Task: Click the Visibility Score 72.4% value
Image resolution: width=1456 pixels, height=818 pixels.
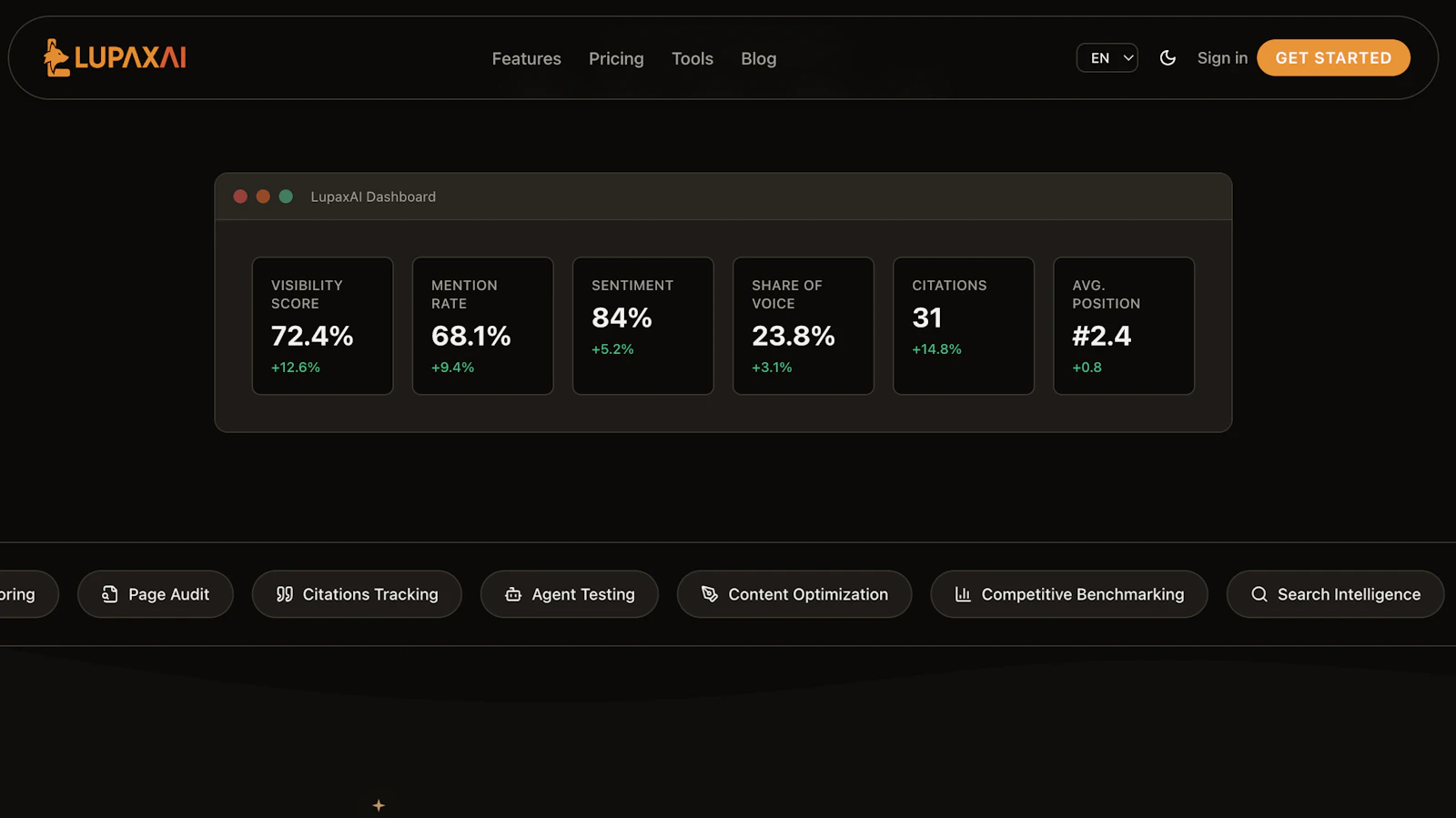Action: click(312, 336)
